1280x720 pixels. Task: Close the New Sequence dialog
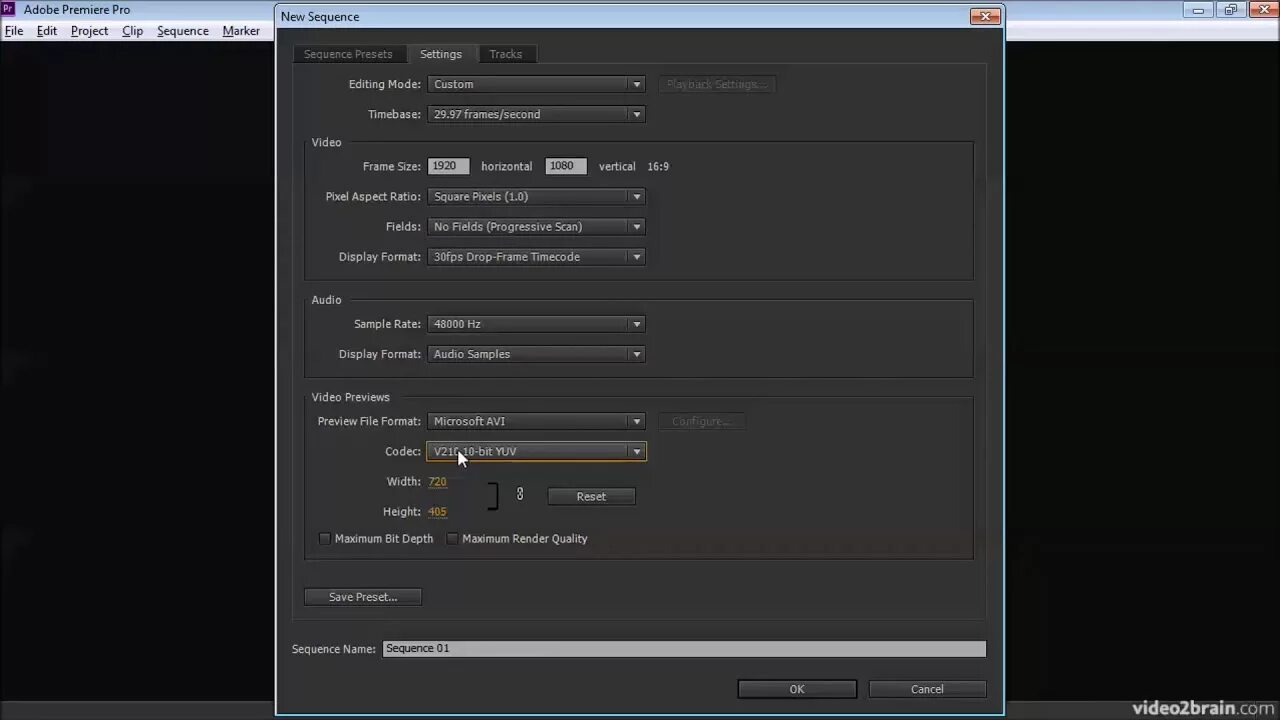(985, 16)
